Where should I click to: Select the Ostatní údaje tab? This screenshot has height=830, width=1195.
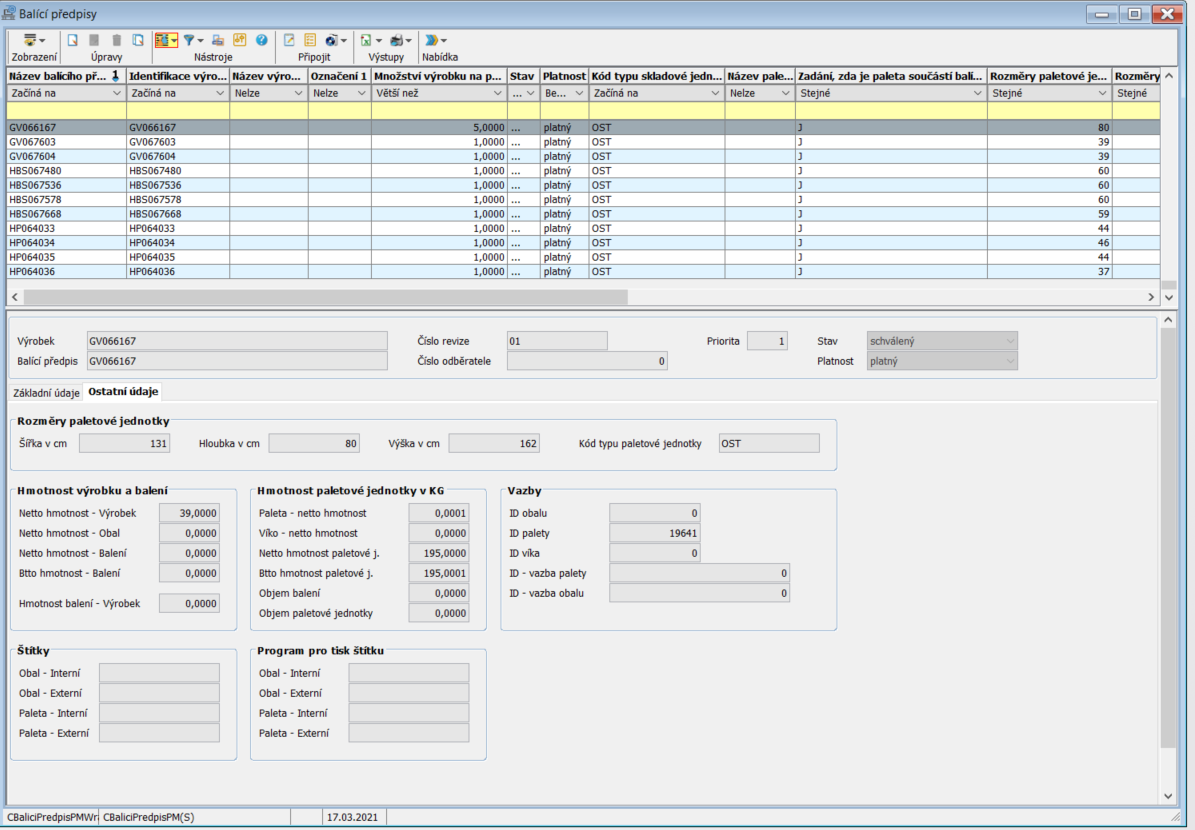coord(123,393)
